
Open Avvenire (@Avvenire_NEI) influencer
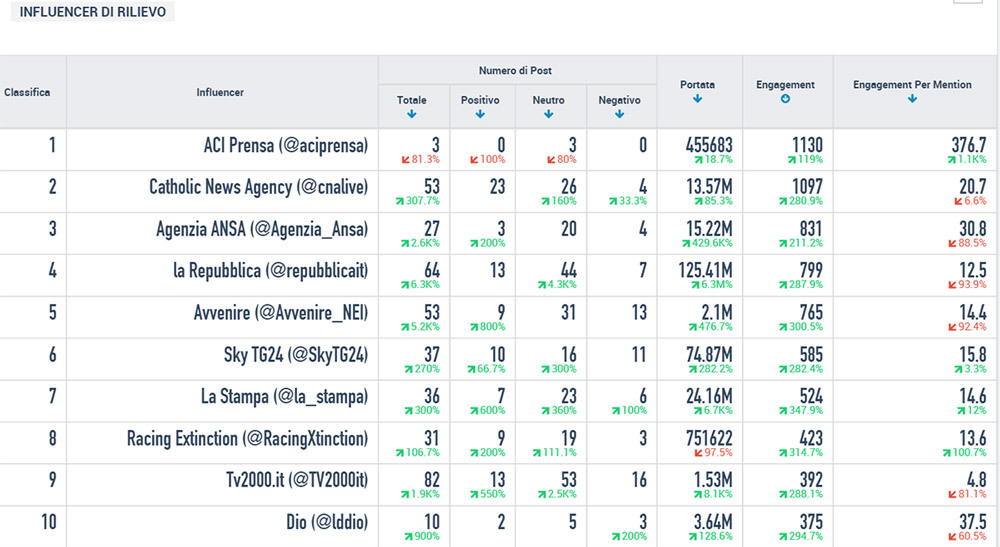coord(281,313)
